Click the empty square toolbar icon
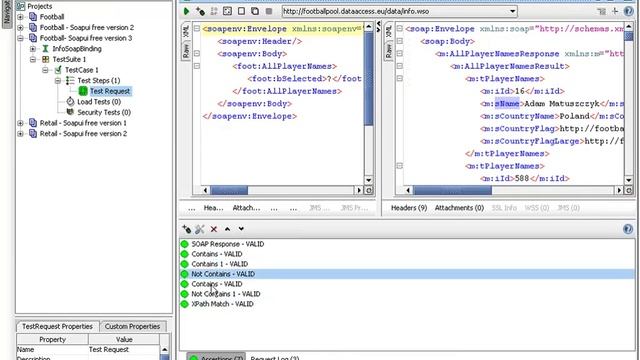Viewport: 640px width, 360px height. pyautogui.click(x=241, y=11)
